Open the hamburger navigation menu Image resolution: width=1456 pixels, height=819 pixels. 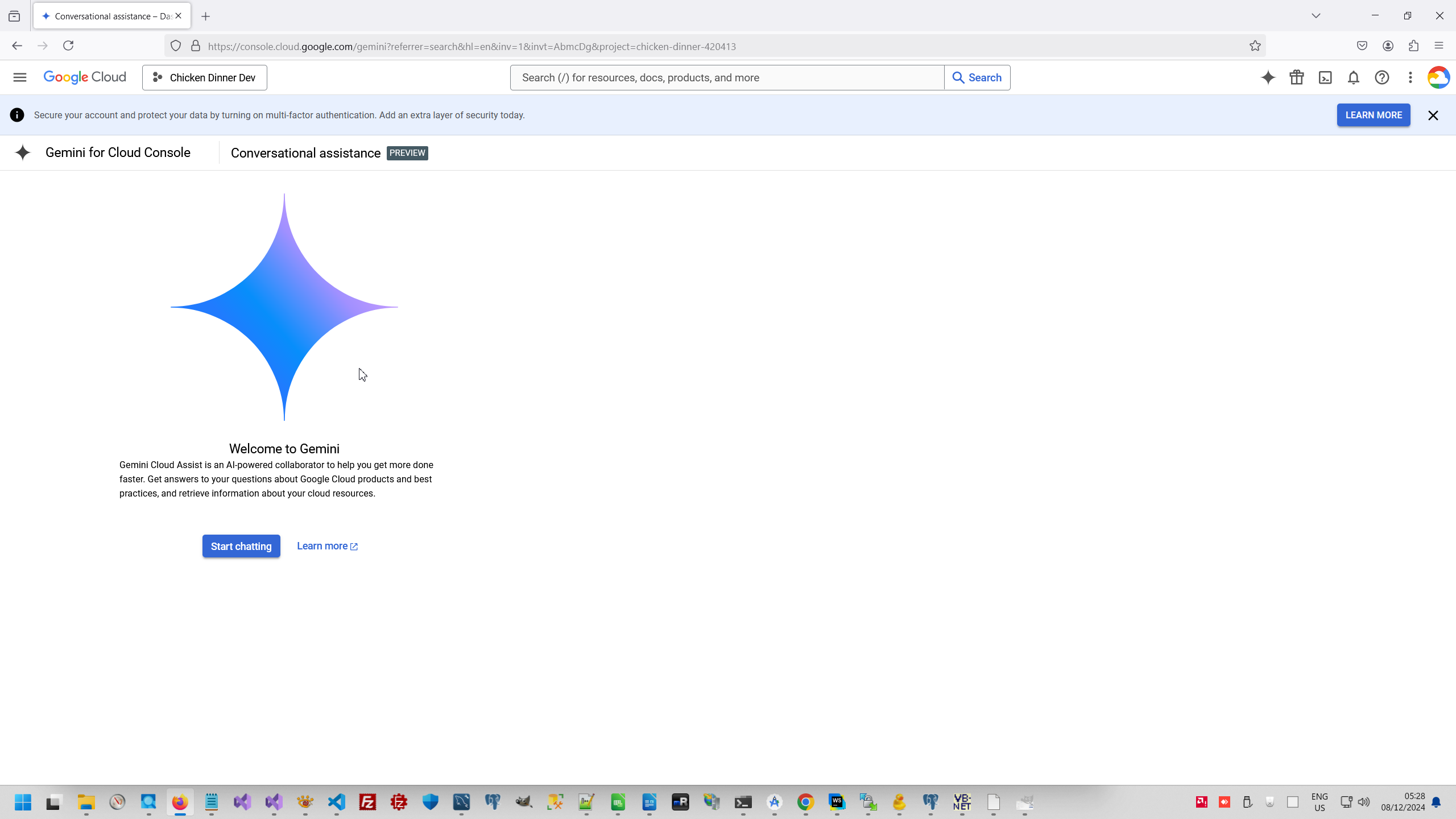[x=20, y=77]
